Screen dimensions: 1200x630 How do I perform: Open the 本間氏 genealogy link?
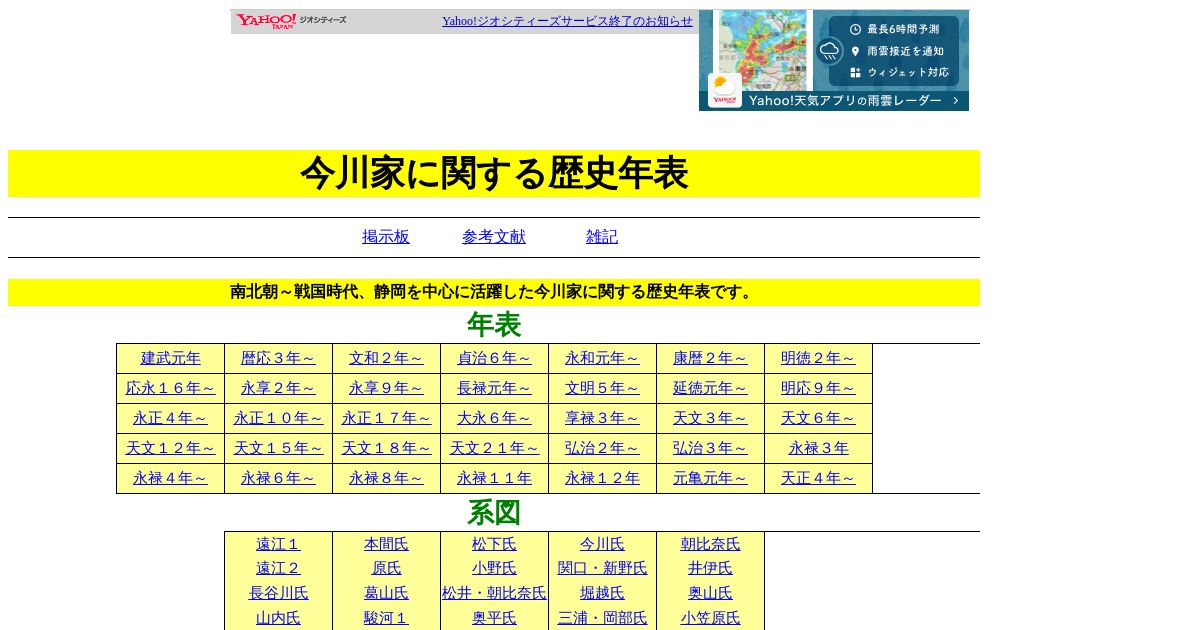point(387,544)
